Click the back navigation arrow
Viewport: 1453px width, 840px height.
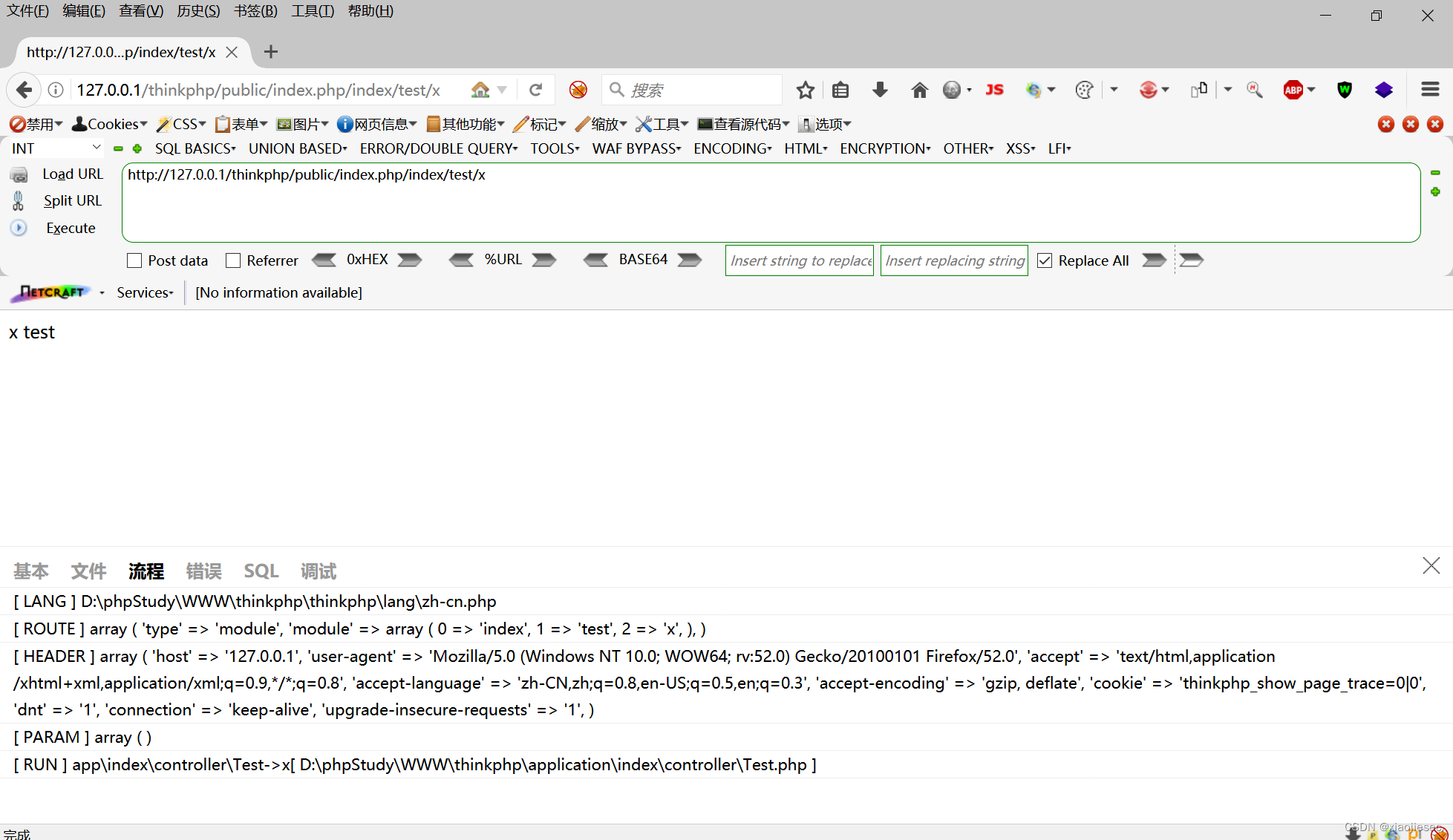pyautogui.click(x=24, y=90)
